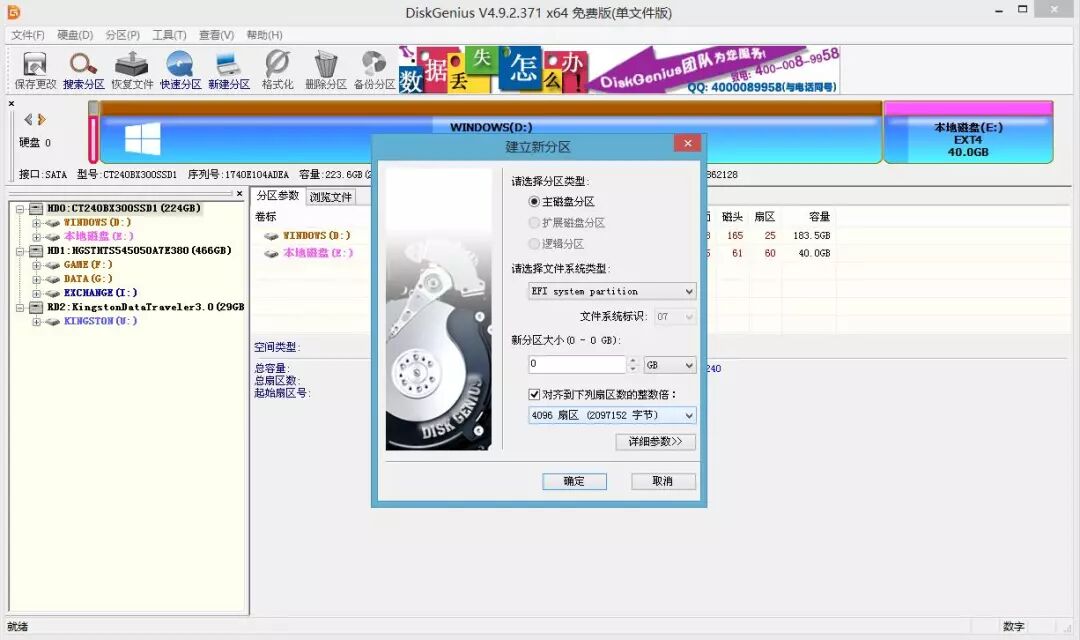Image resolution: width=1080 pixels, height=640 pixels.
Task: Select HD0:CT240BX300SSD1 (224GB) in tree
Action: coord(123,208)
